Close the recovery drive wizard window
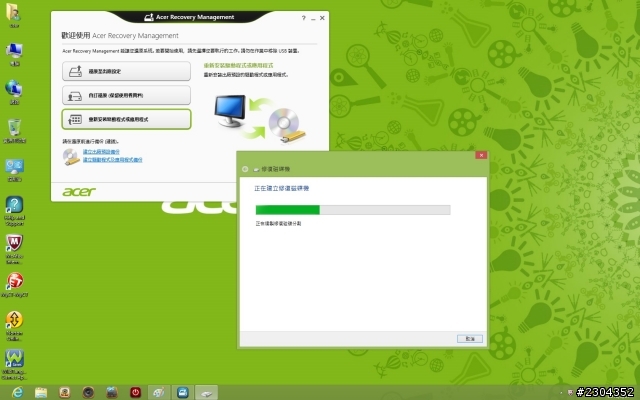 click(x=481, y=155)
